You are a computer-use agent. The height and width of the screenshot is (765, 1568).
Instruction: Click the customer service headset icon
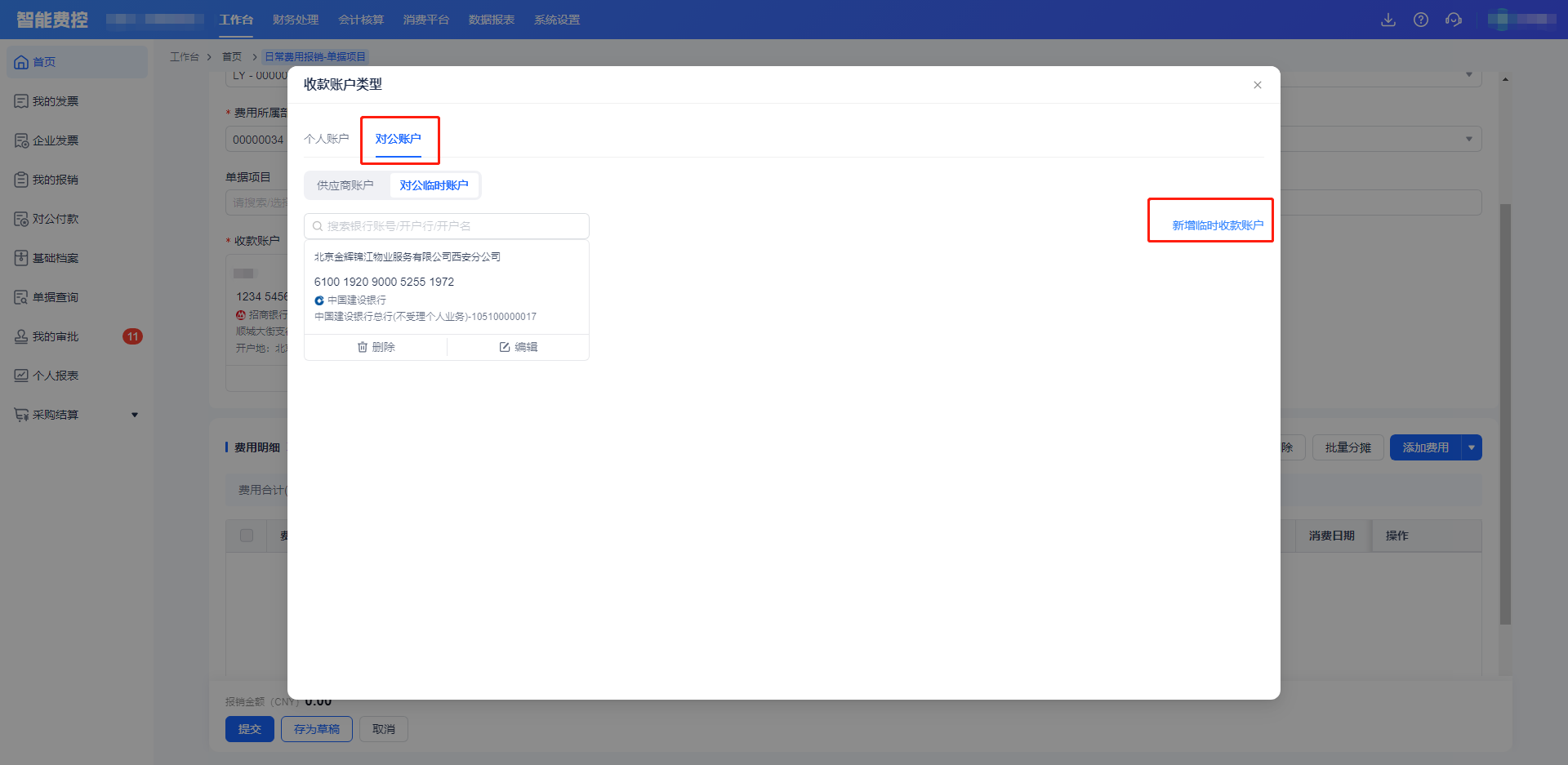coord(1454,20)
